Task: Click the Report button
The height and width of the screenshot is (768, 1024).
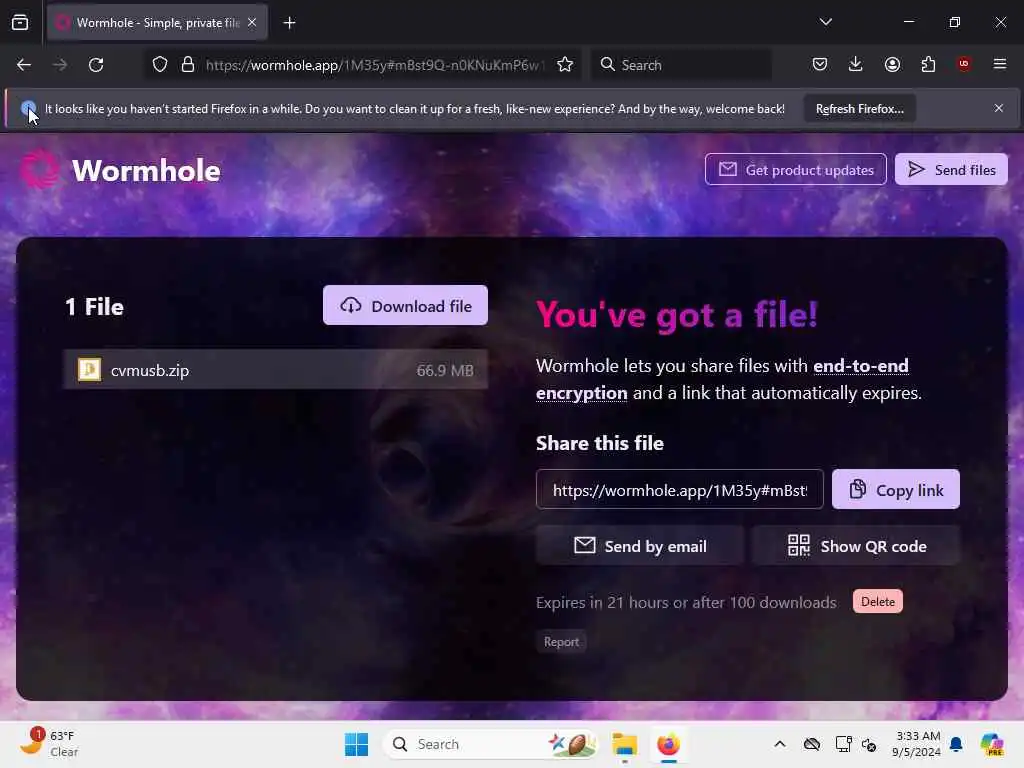Action: [561, 642]
